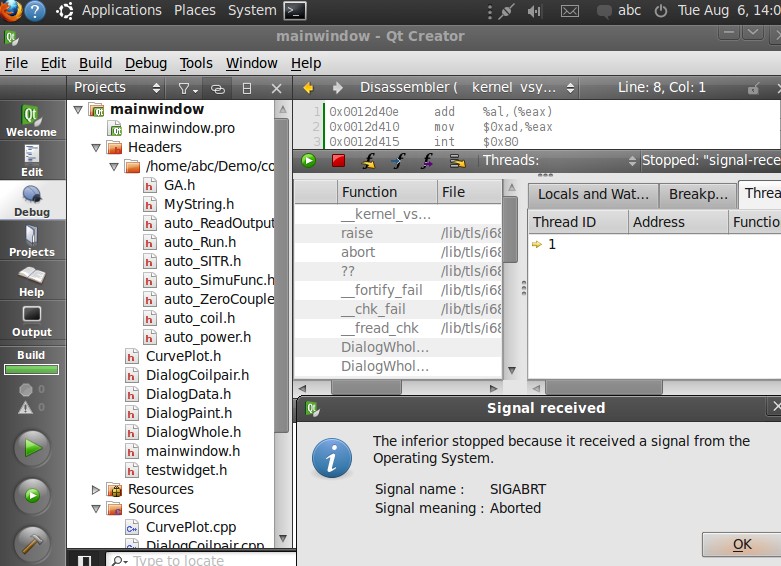Stop debugger with red square button
Viewport: 781px width, 566px height.
tap(338, 160)
